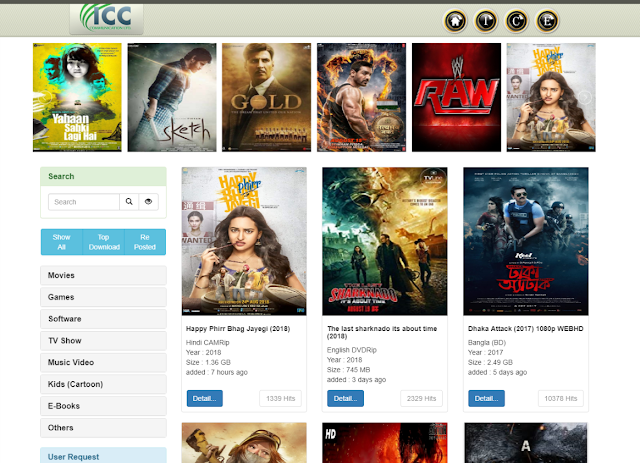Viewport: 640px width, 463px height.
Task: Open second-row poster below Dhaka Attack card
Action: [526, 443]
